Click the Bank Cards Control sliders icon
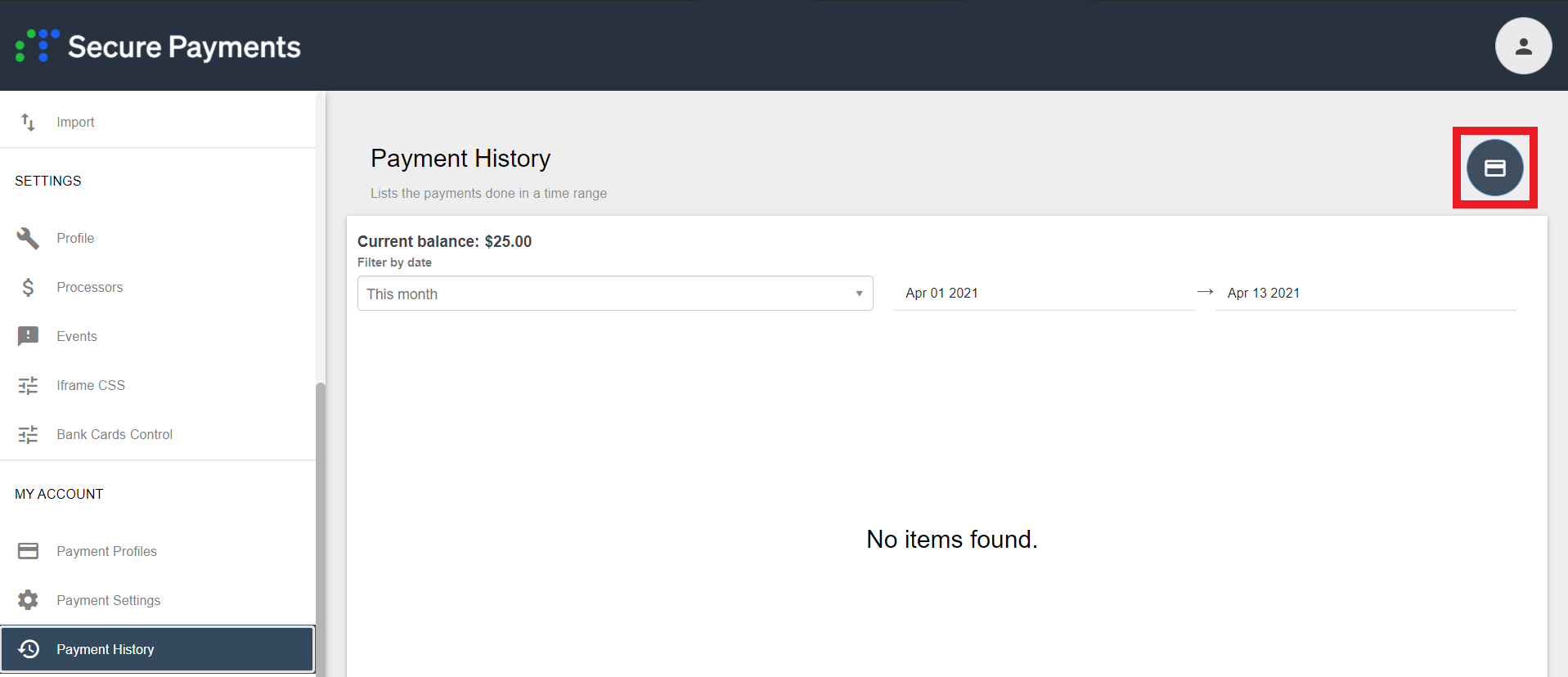Image resolution: width=1568 pixels, height=677 pixels. [x=28, y=434]
